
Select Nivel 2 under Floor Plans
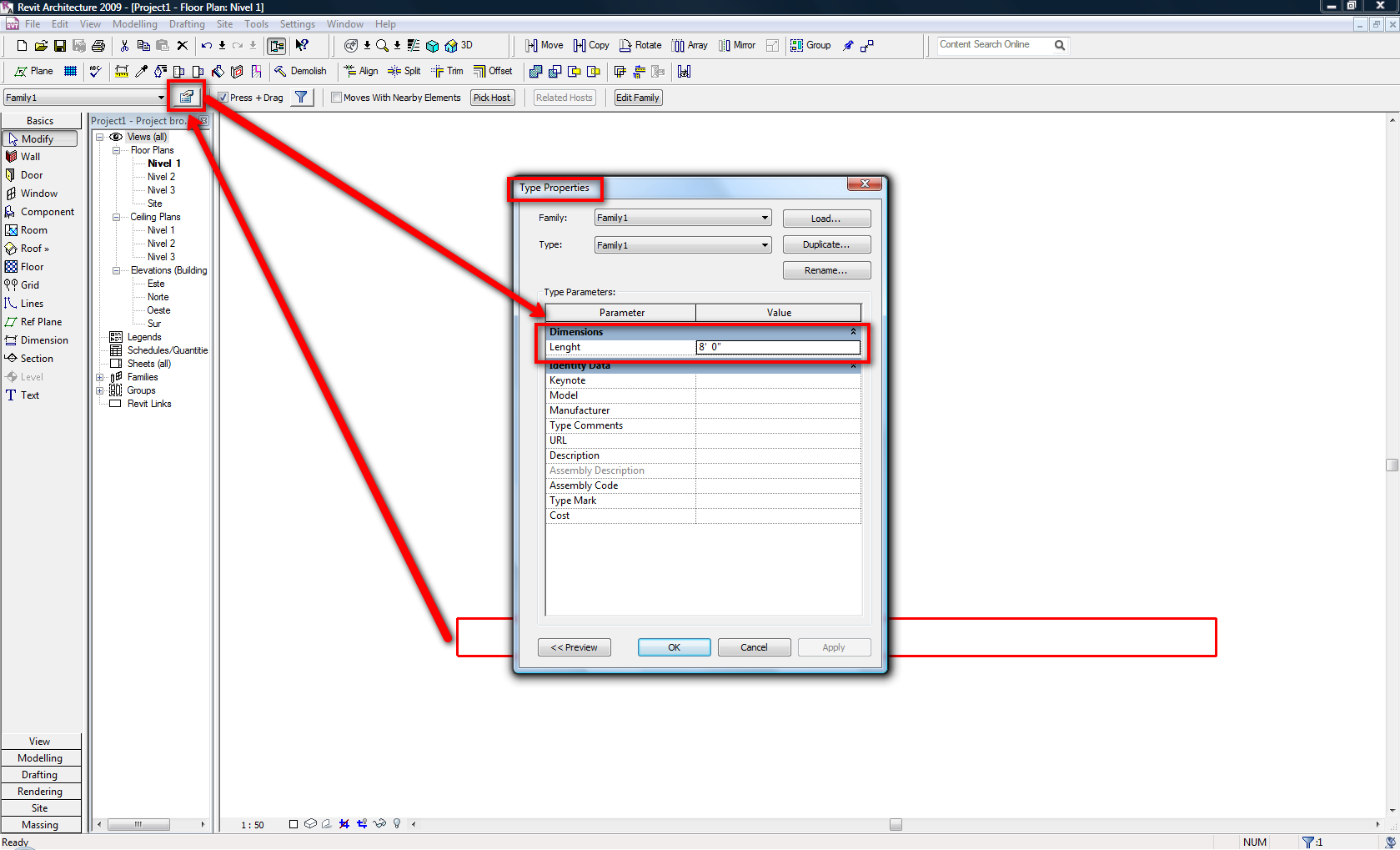coord(162,177)
